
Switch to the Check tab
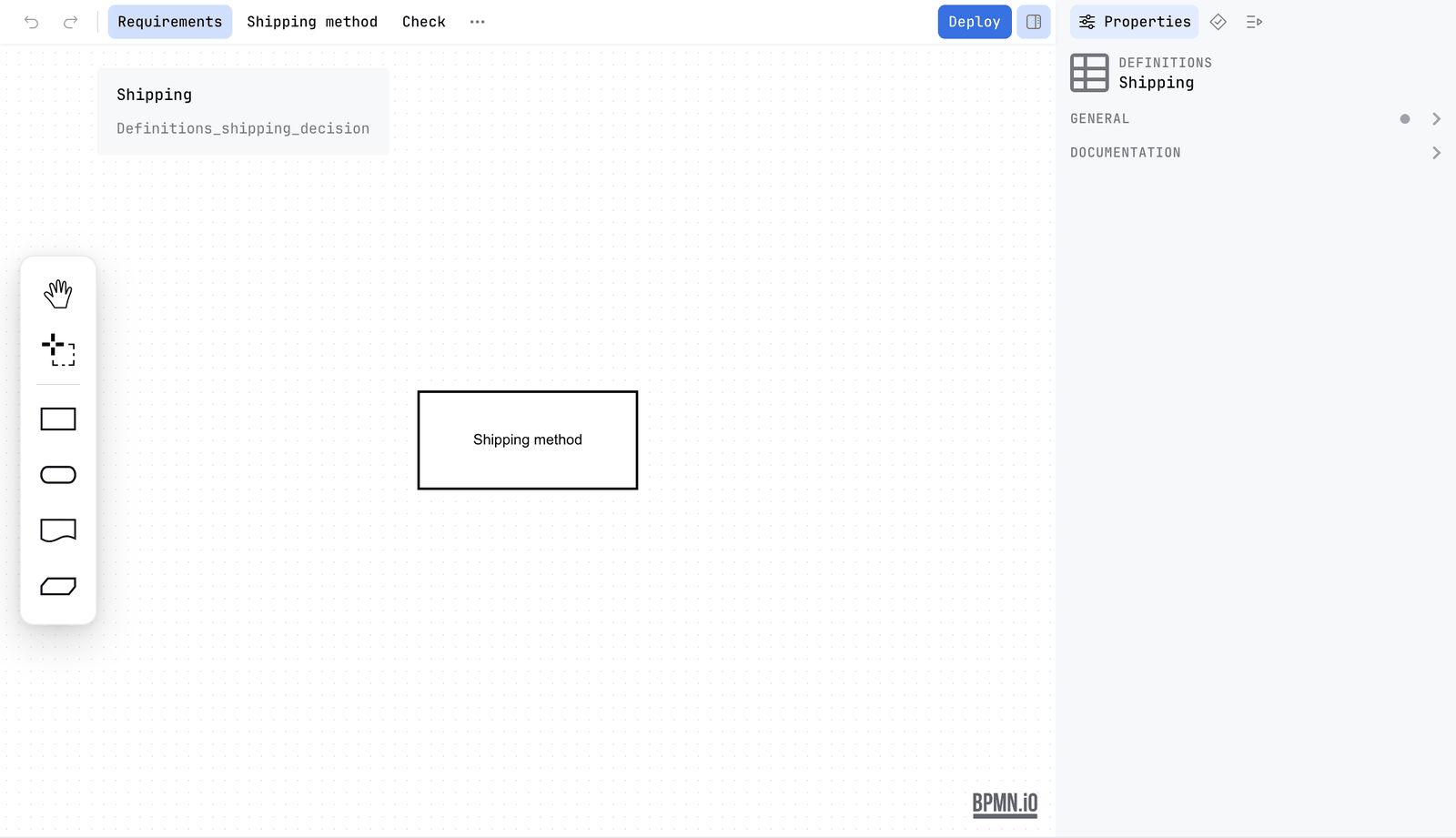point(424,22)
